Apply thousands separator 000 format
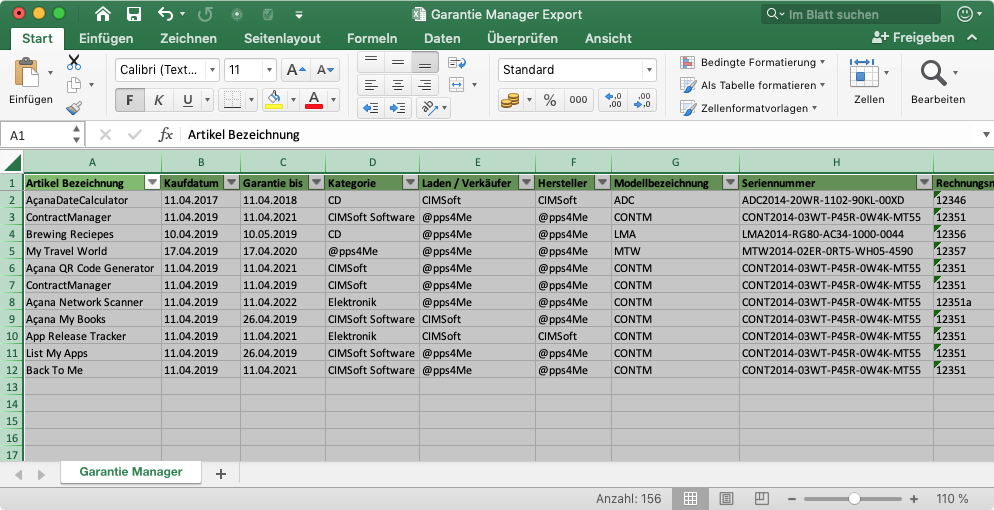This screenshot has height=510, width=994. (578, 100)
